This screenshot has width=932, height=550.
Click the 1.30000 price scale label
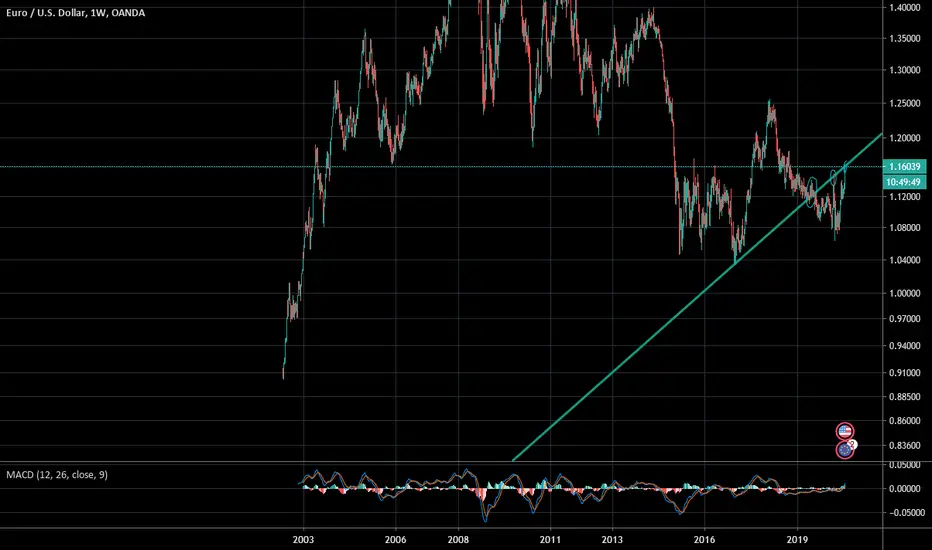[905, 70]
